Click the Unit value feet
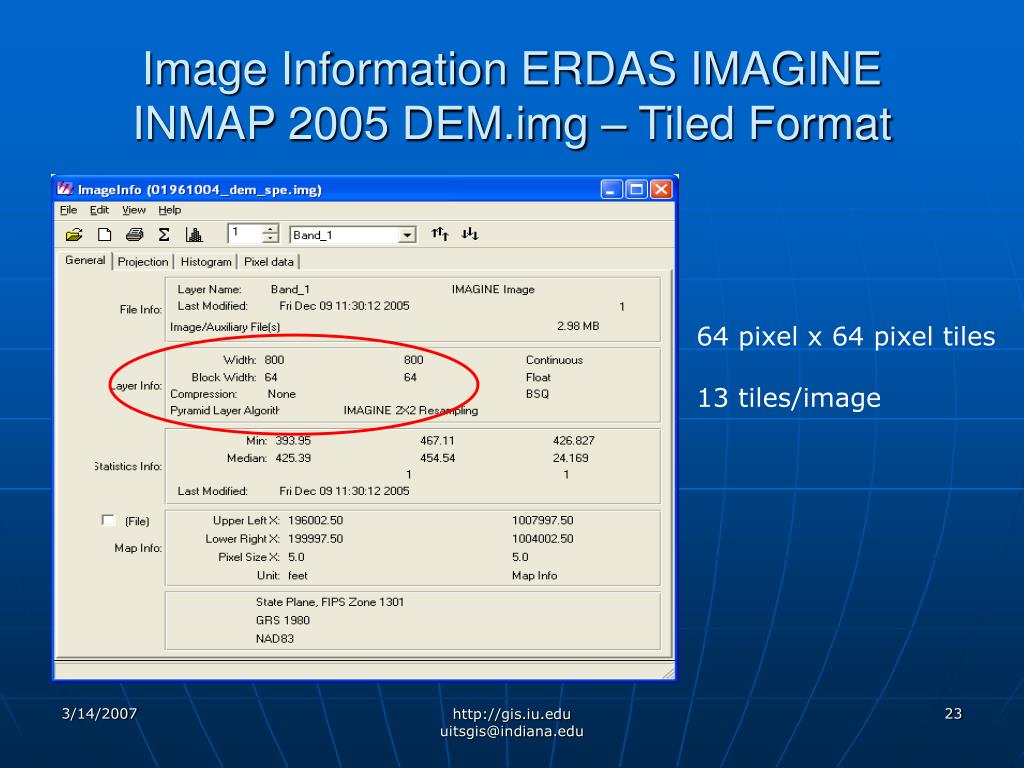The image size is (1024, 768). pos(298,575)
